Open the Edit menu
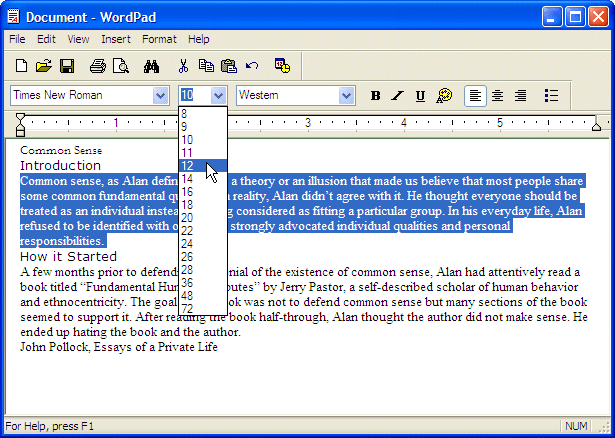 46,39
